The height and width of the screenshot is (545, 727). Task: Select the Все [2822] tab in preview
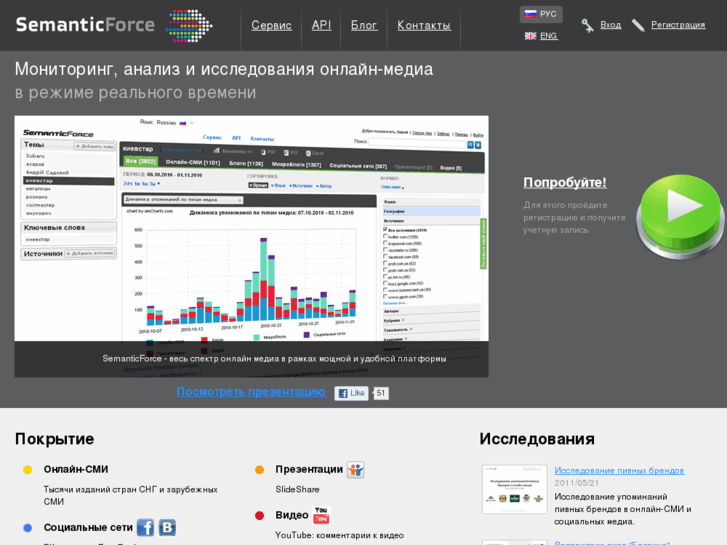pyautogui.click(x=140, y=161)
